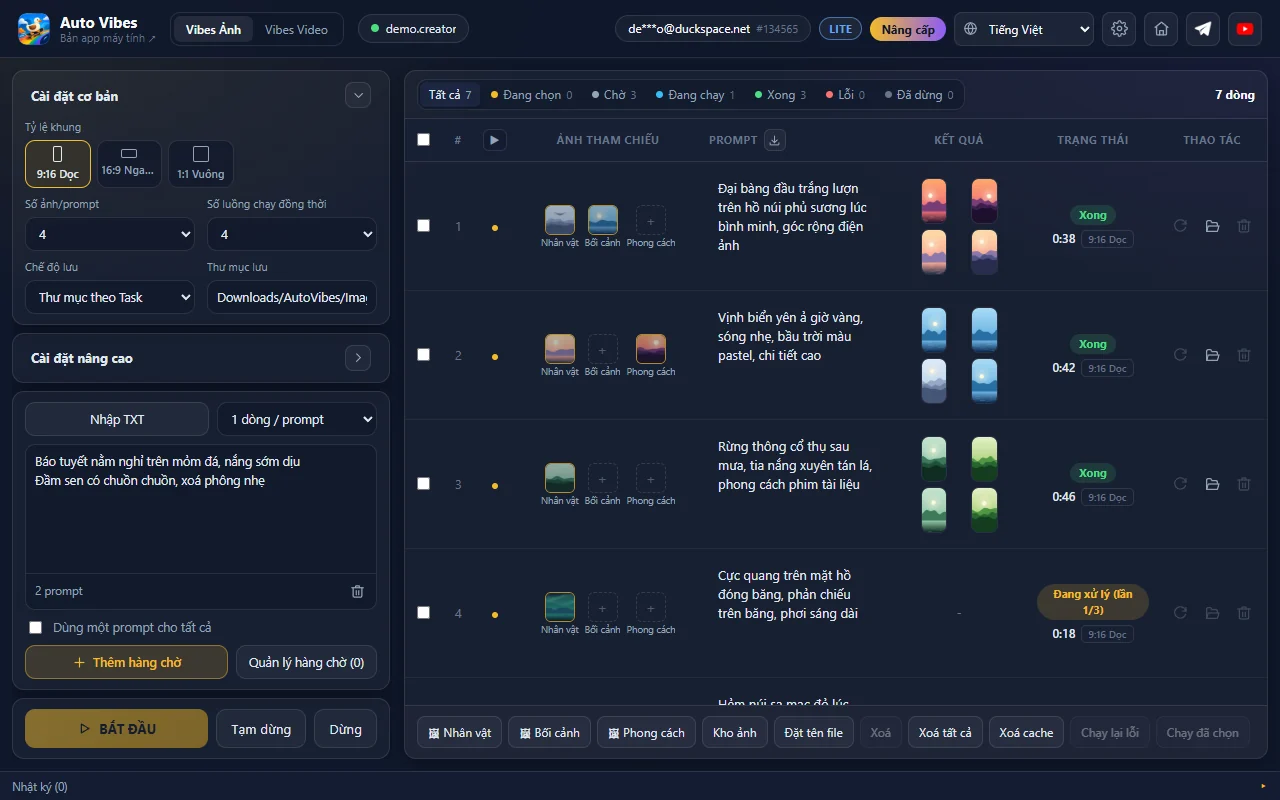Screen dimensions: 1280x800
Task: Delete row 1 with trash icon
Action: coord(1244,226)
